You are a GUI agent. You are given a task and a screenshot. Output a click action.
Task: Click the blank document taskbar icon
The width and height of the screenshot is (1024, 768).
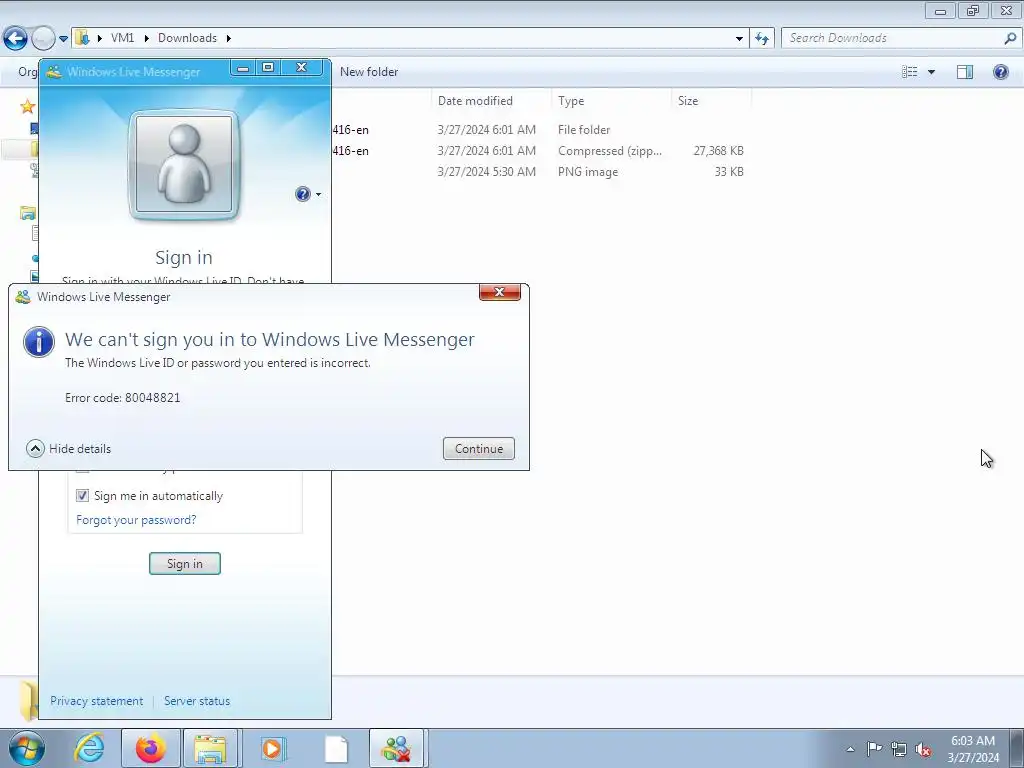(336, 748)
